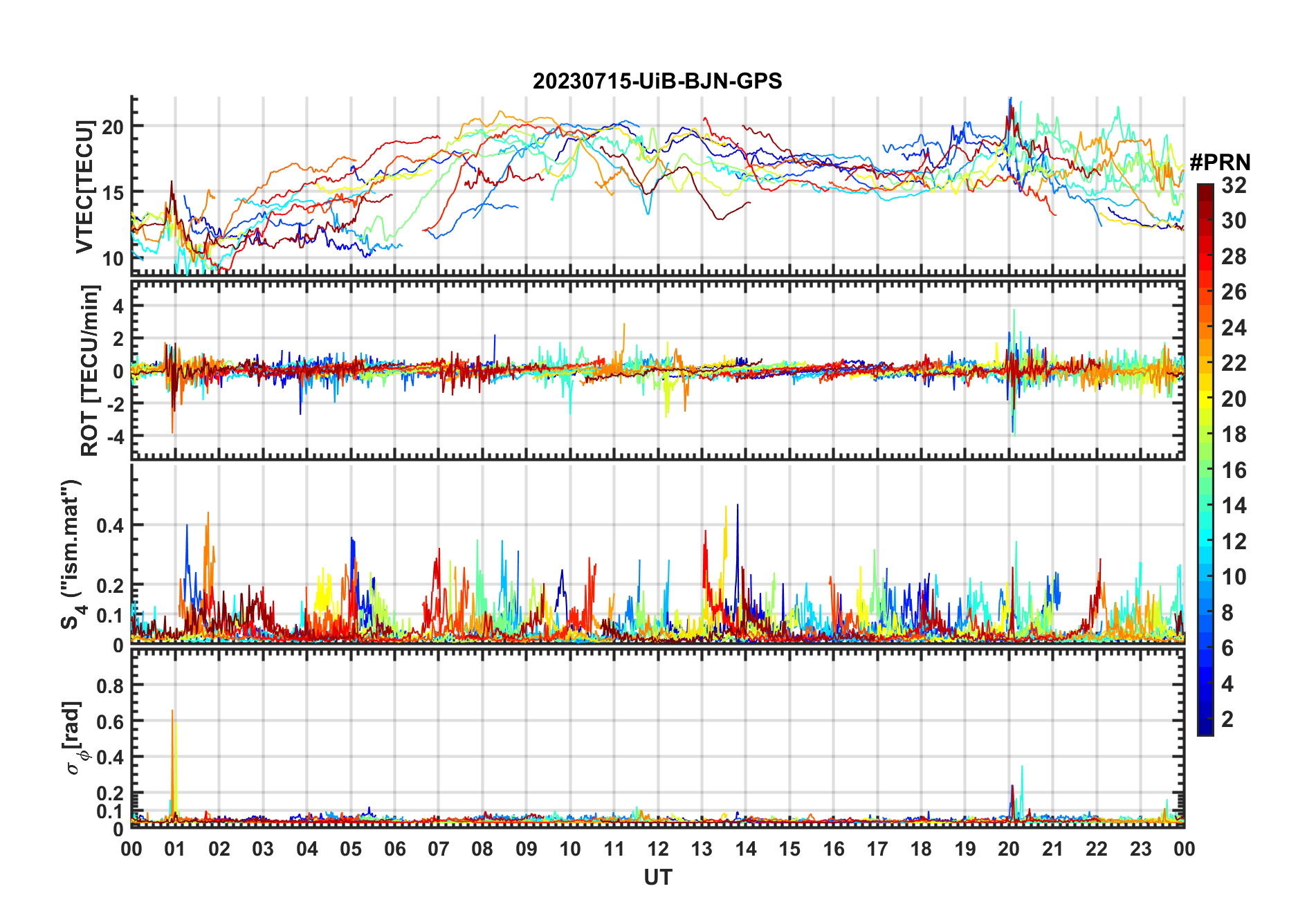Click the plot title 20230715-UiB-BJN-GPS

pos(657,82)
